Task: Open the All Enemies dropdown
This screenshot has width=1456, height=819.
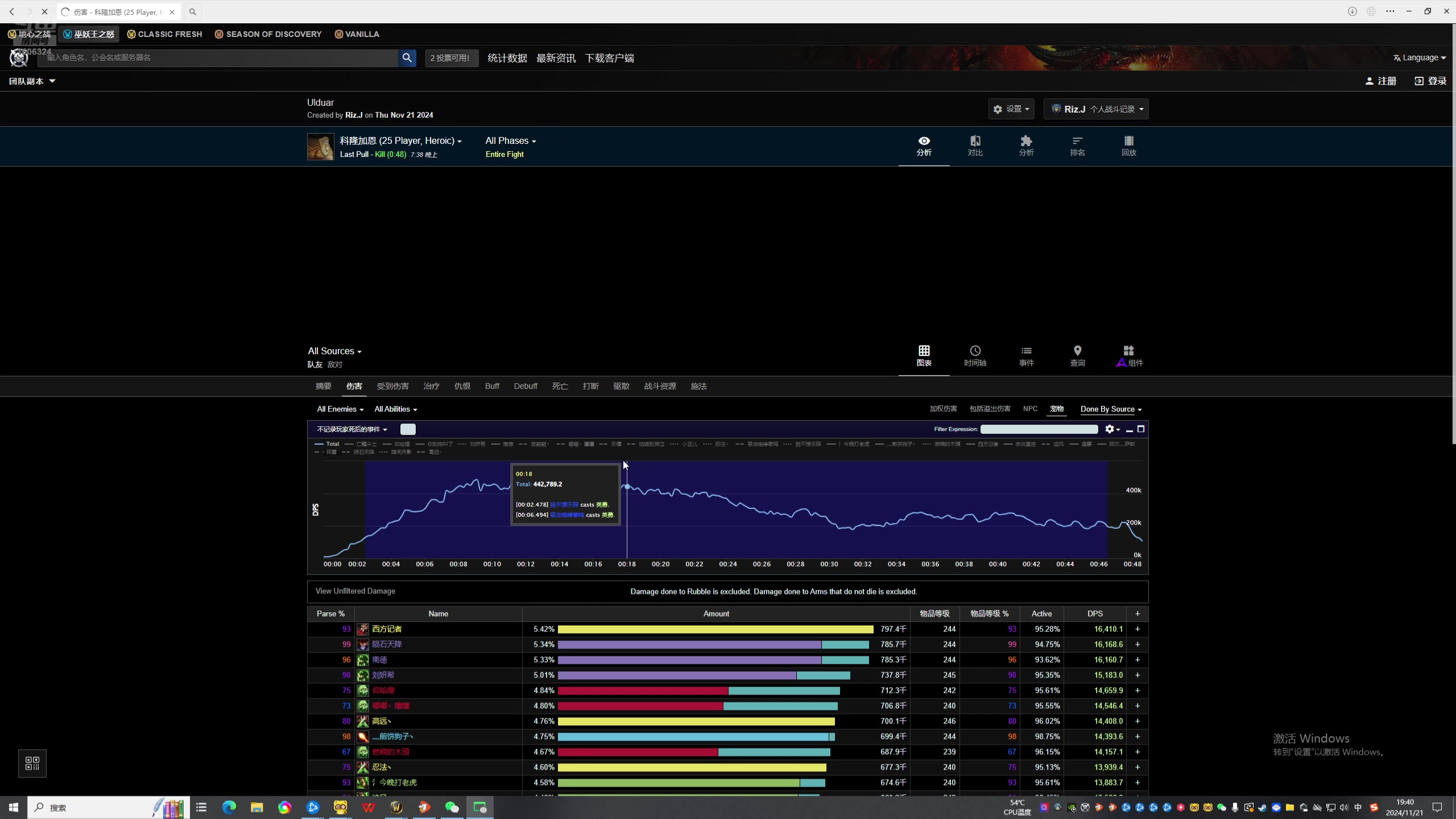Action: point(340,409)
